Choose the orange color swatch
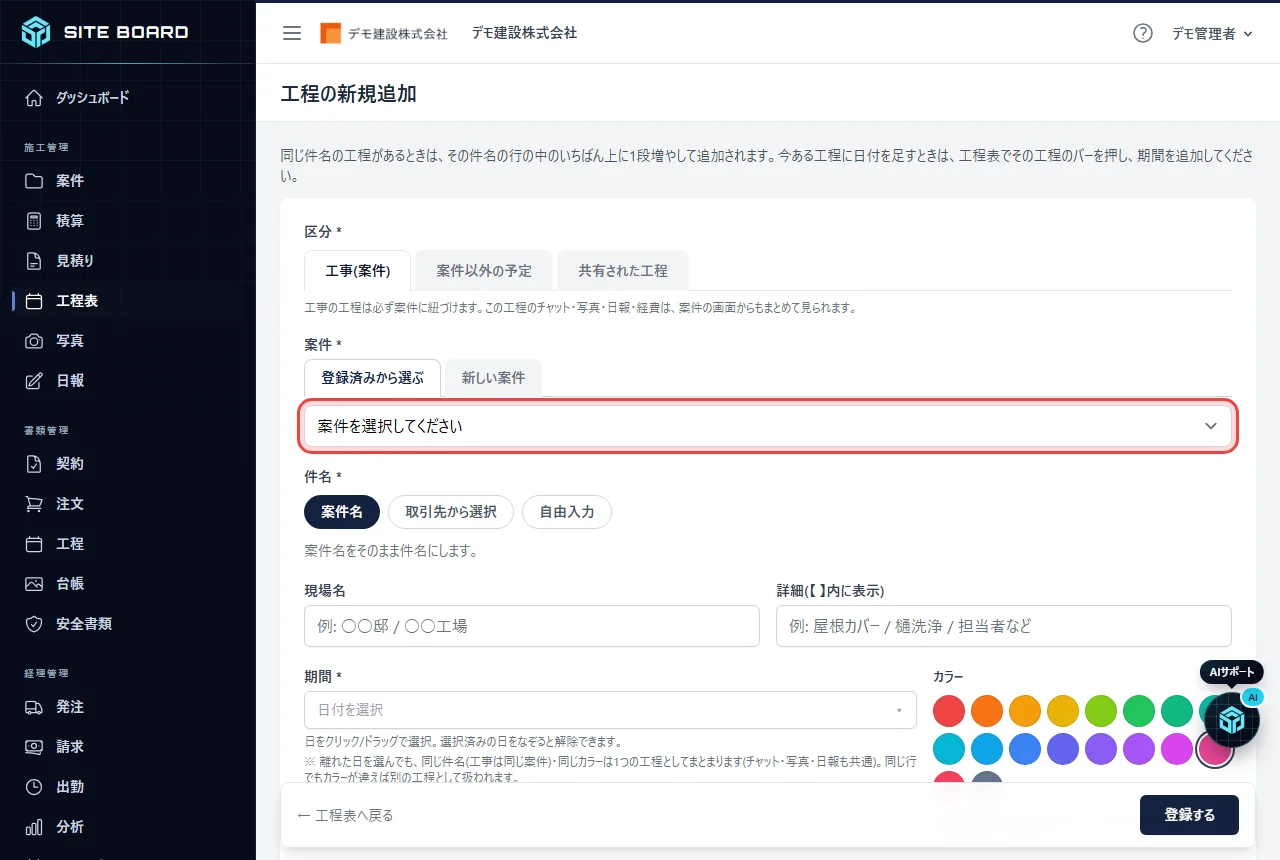Image resolution: width=1280 pixels, height=860 pixels. click(x=987, y=711)
